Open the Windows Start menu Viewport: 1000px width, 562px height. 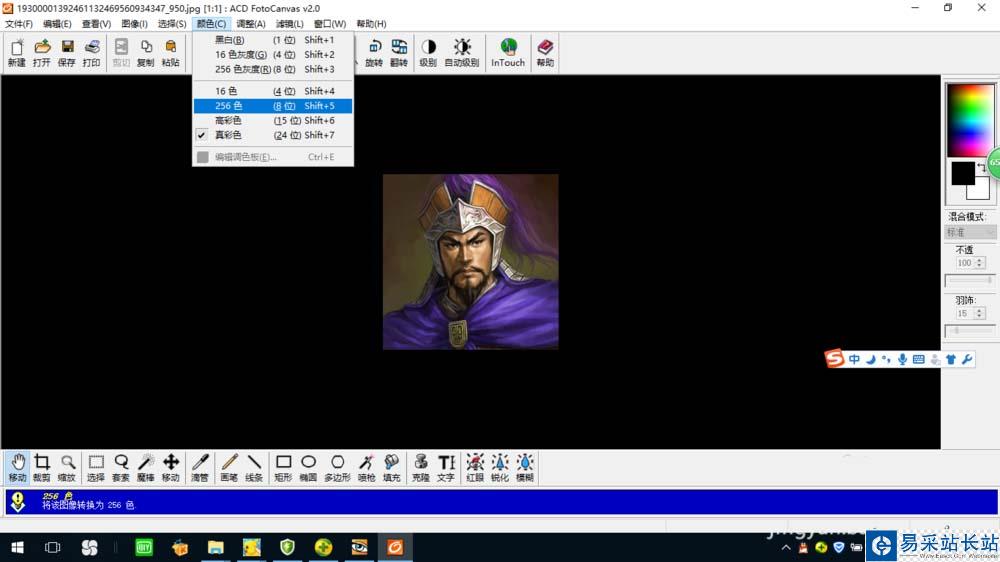[x=17, y=547]
